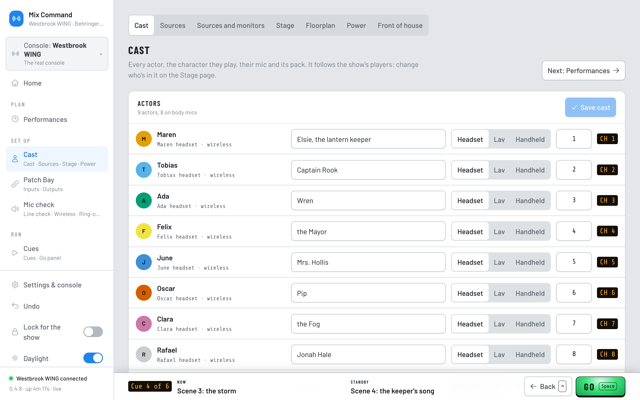Open the Floorplan tab

pyautogui.click(x=320, y=25)
